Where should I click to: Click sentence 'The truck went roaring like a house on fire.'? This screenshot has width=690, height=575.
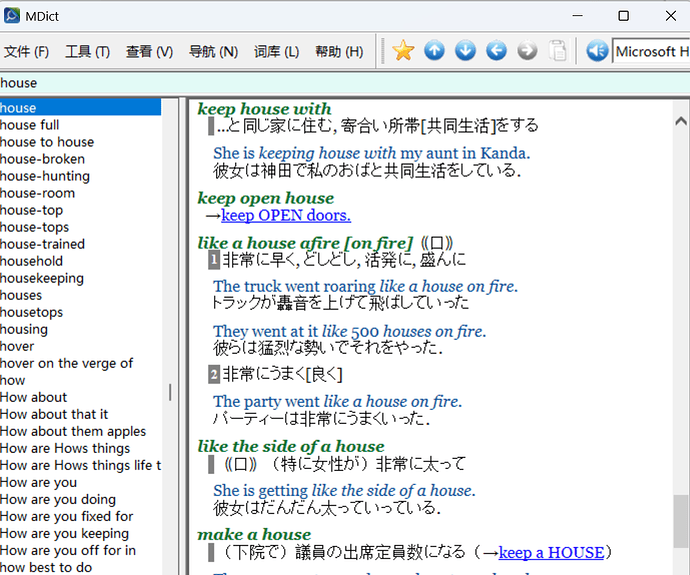click(x=365, y=286)
